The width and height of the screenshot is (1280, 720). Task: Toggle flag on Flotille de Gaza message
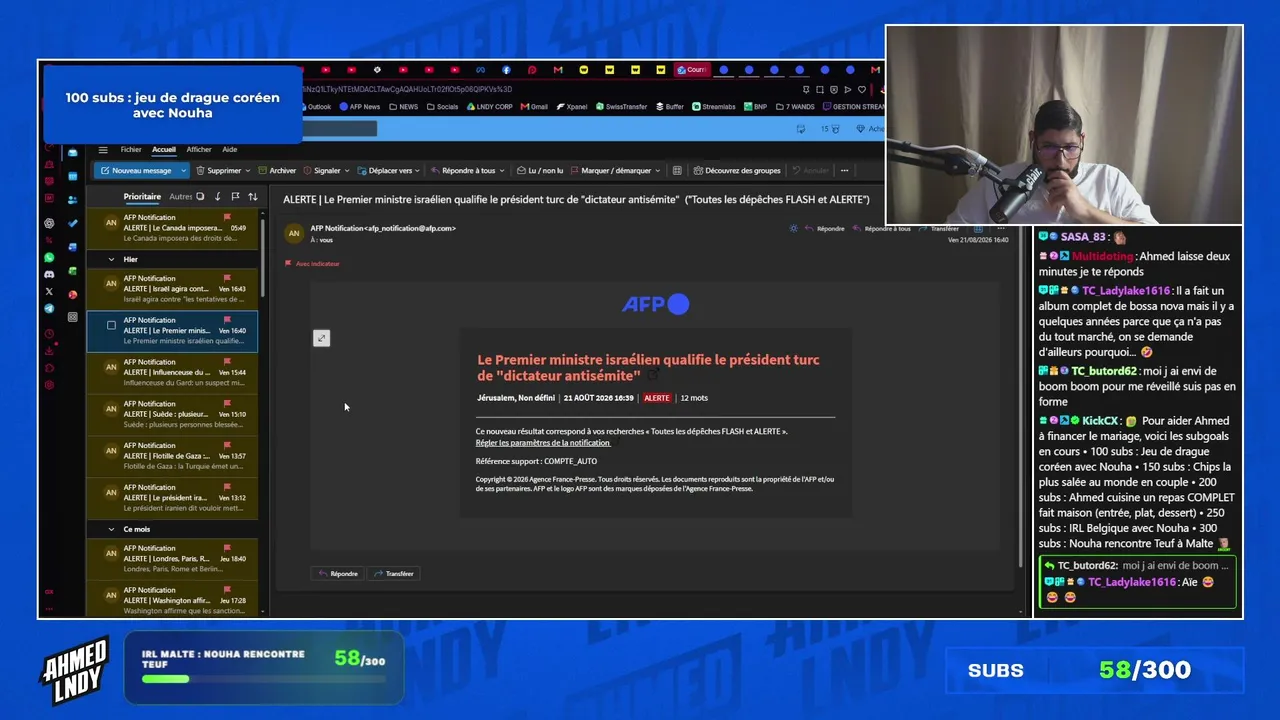click(x=227, y=446)
